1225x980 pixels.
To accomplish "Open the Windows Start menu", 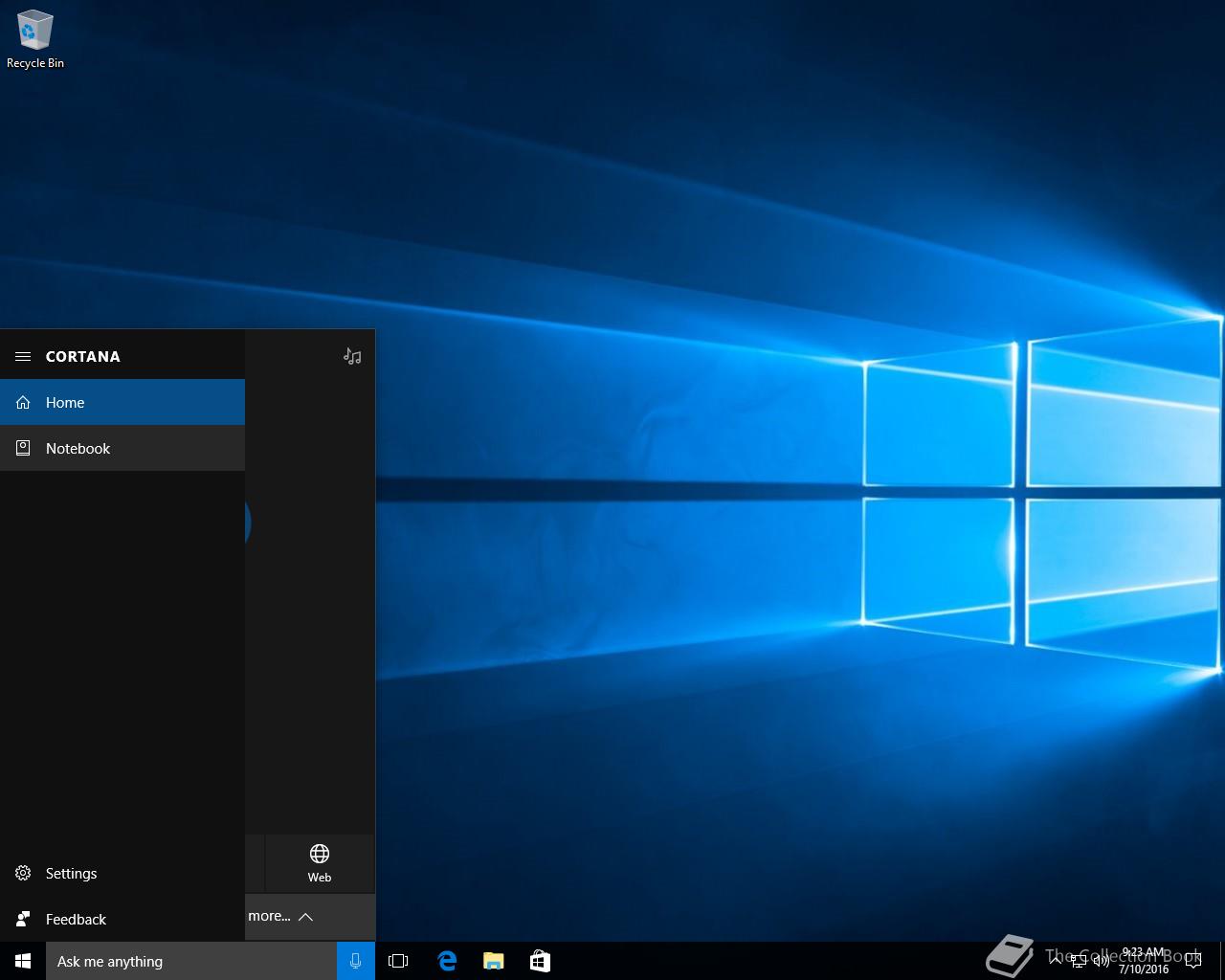I will 23,961.
